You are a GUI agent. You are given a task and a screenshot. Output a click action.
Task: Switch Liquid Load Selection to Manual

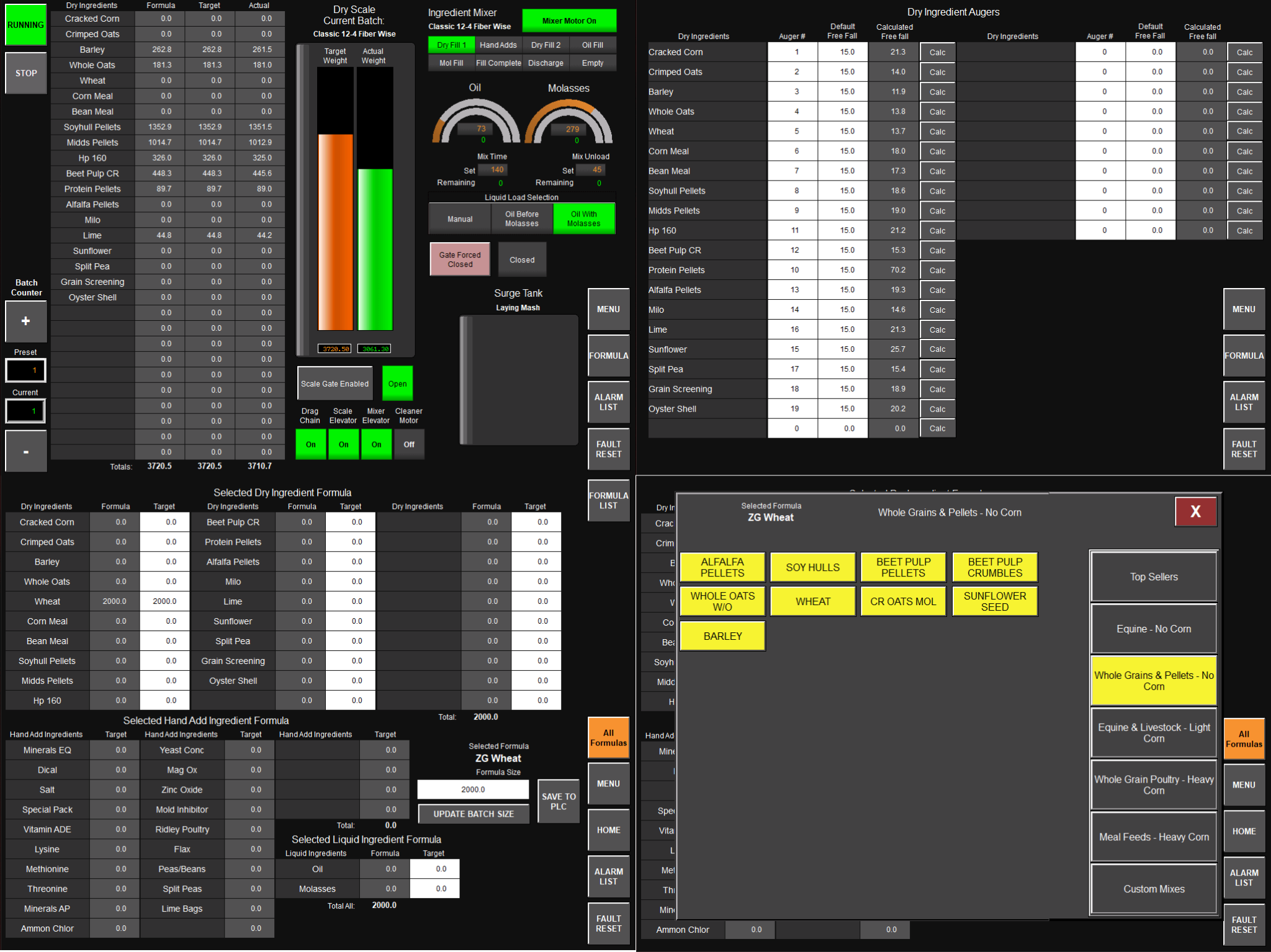pos(459,218)
